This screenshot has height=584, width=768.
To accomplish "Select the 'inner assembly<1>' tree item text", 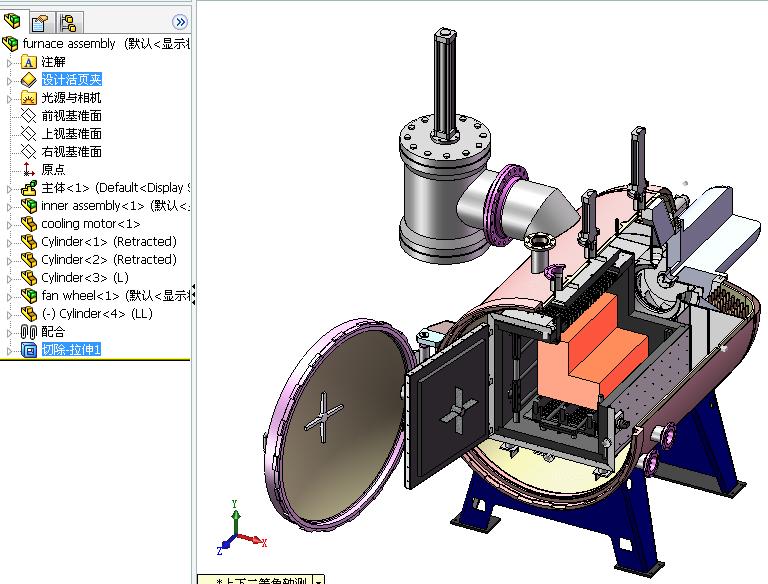I will click(93, 206).
